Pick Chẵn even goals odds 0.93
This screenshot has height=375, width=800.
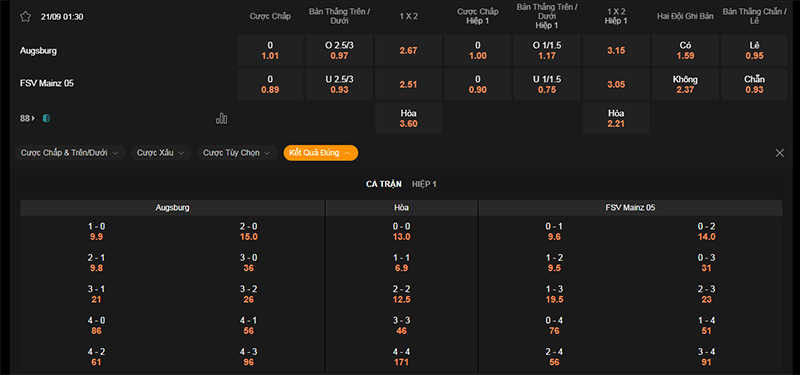pyautogui.click(x=754, y=84)
